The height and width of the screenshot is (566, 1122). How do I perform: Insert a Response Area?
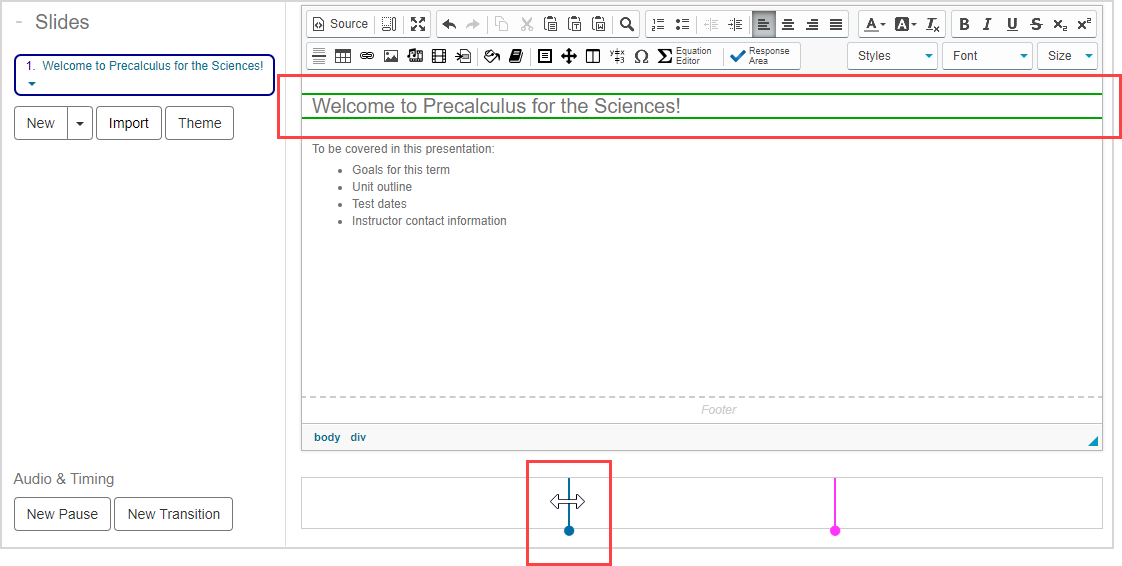click(x=761, y=56)
